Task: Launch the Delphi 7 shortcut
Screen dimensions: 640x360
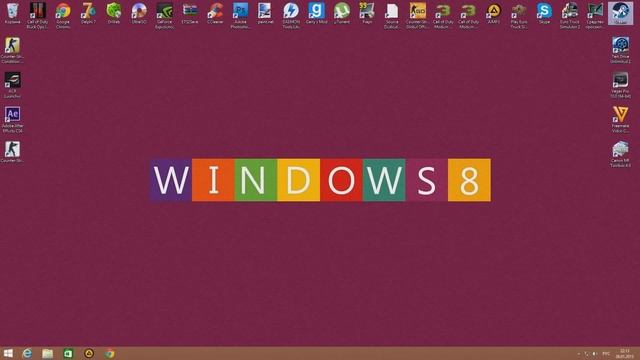Action: click(x=88, y=13)
